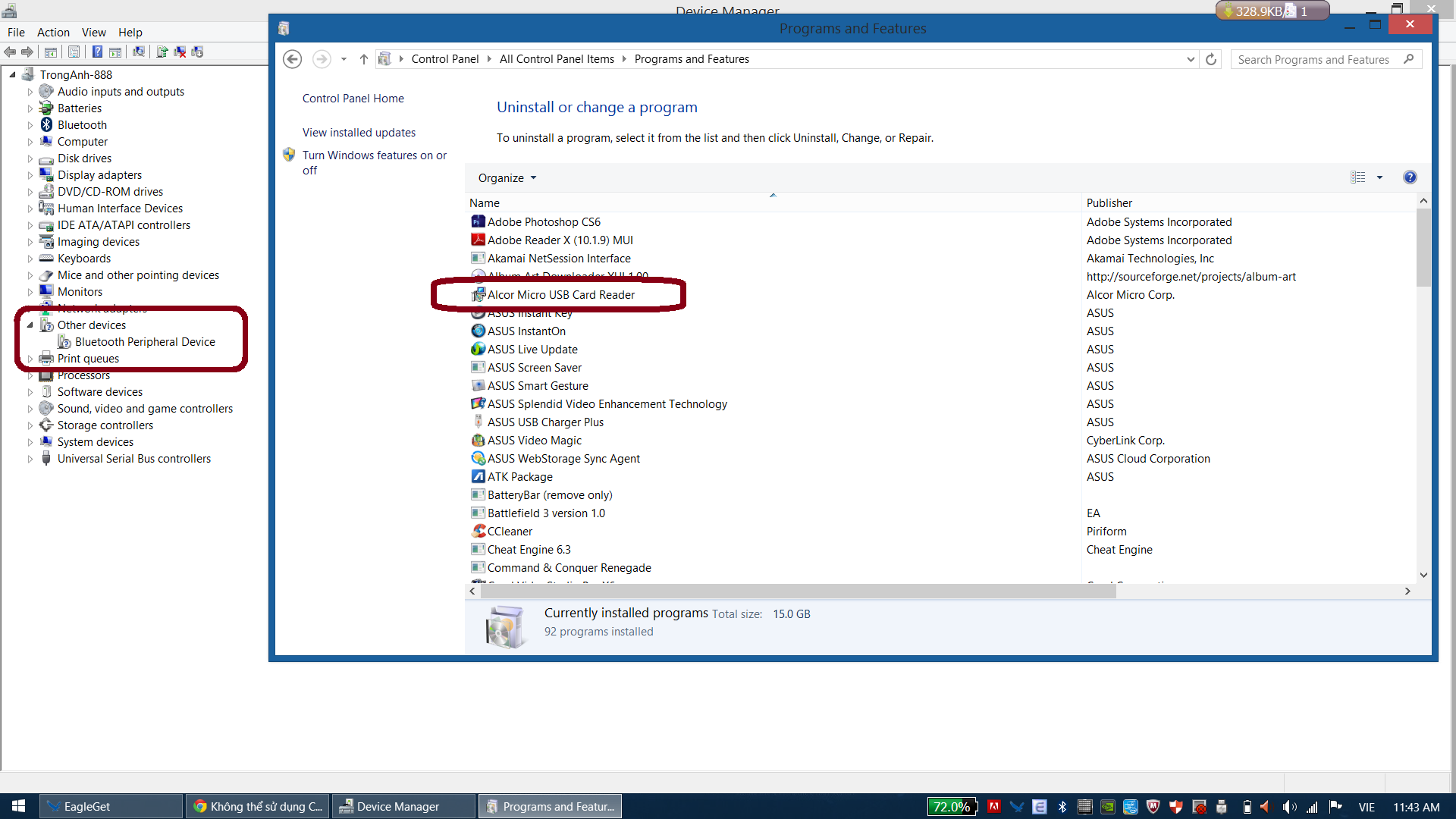This screenshot has height=819, width=1456.
Task: Click Chrome taskbar button
Action: pyautogui.click(x=257, y=807)
